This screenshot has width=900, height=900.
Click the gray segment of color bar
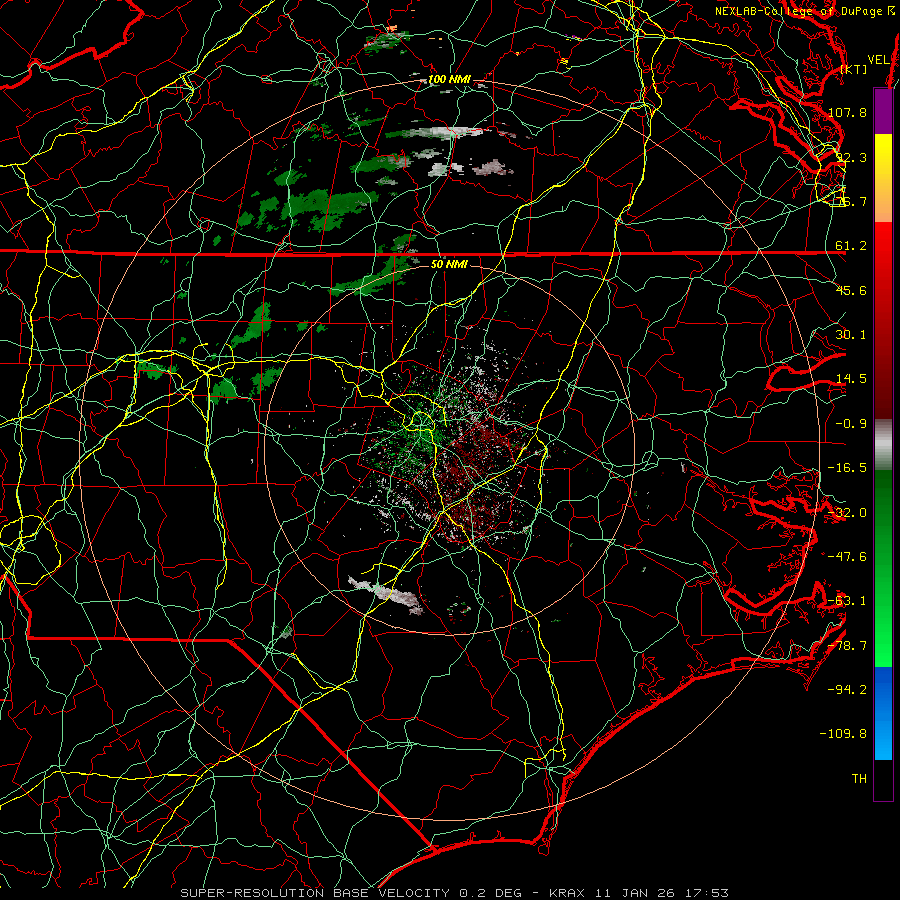(883, 445)
